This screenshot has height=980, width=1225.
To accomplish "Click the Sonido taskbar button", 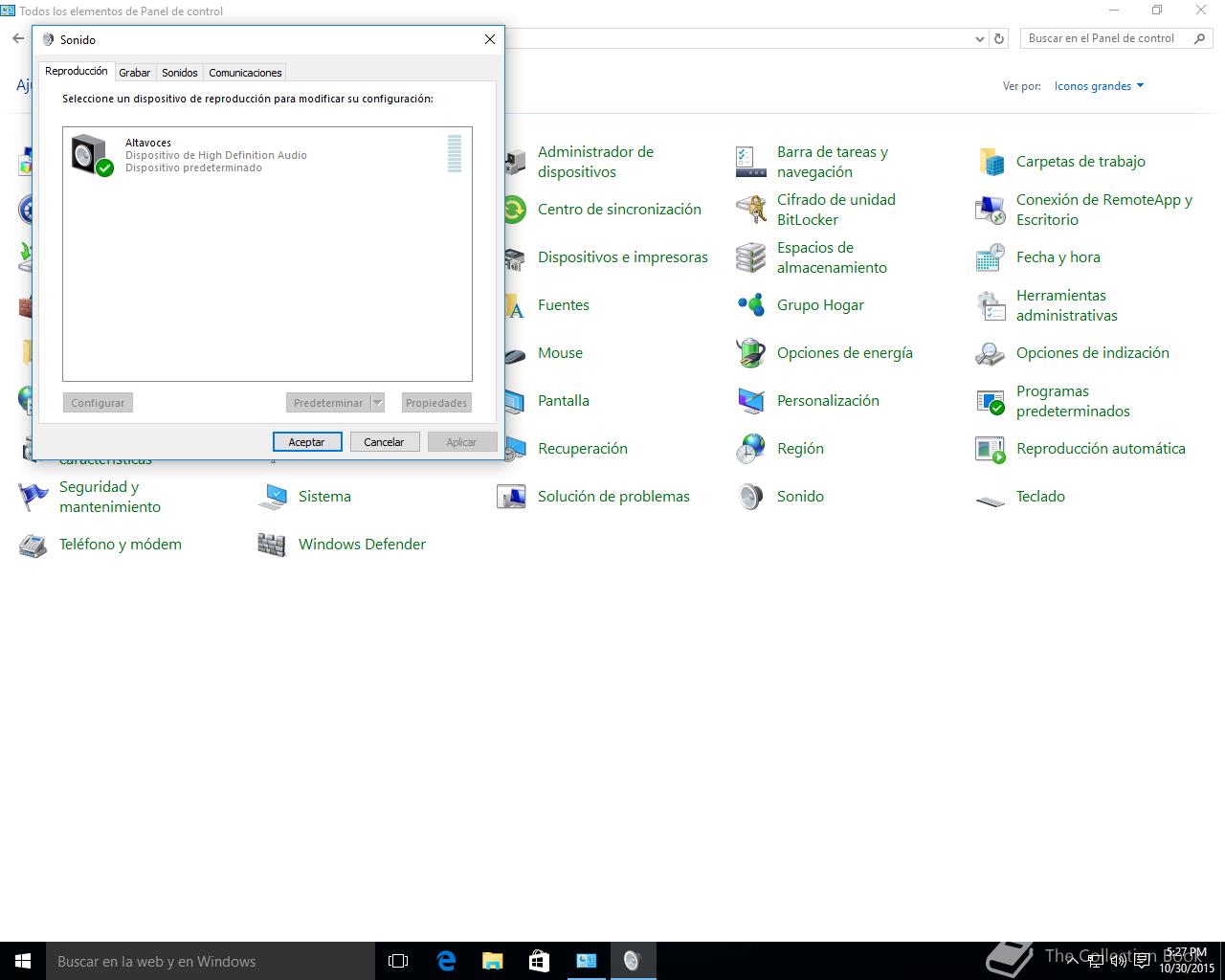I will [x=632, y=961].
